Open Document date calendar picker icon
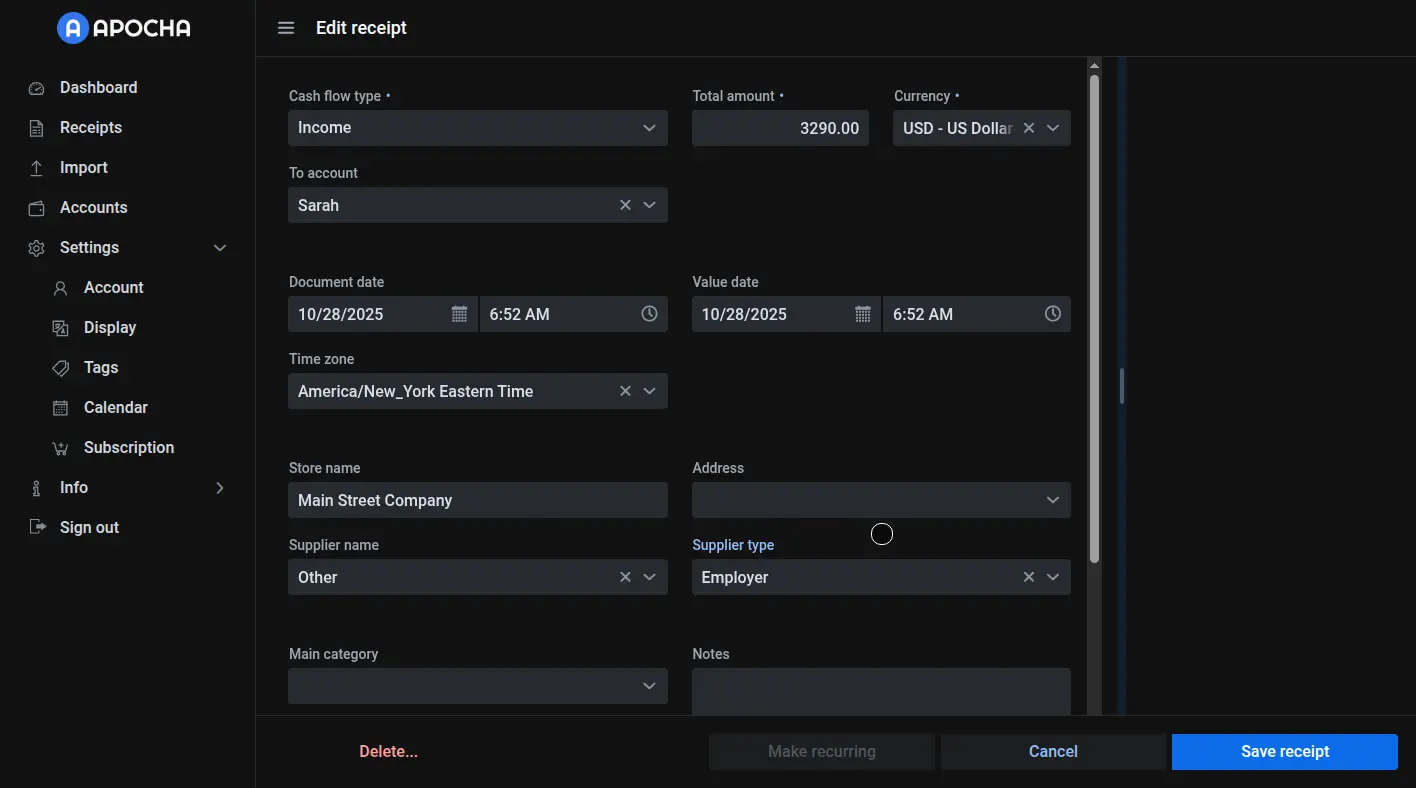 459,314
